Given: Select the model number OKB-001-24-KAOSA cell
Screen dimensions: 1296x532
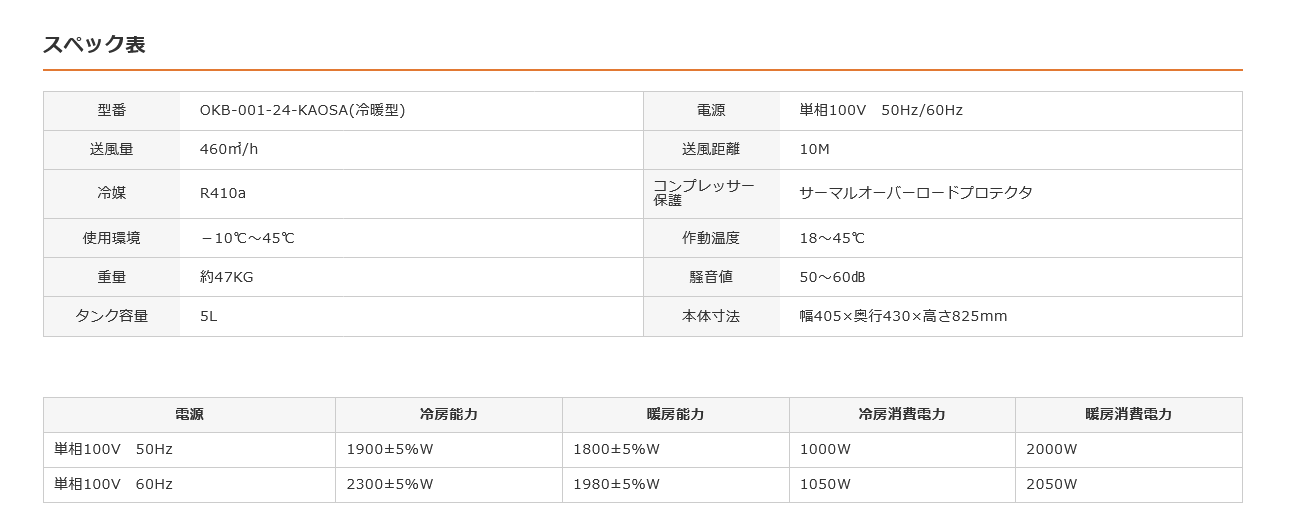Looking at the screenshot, I should pyautogui.click(x=302, y=110).
